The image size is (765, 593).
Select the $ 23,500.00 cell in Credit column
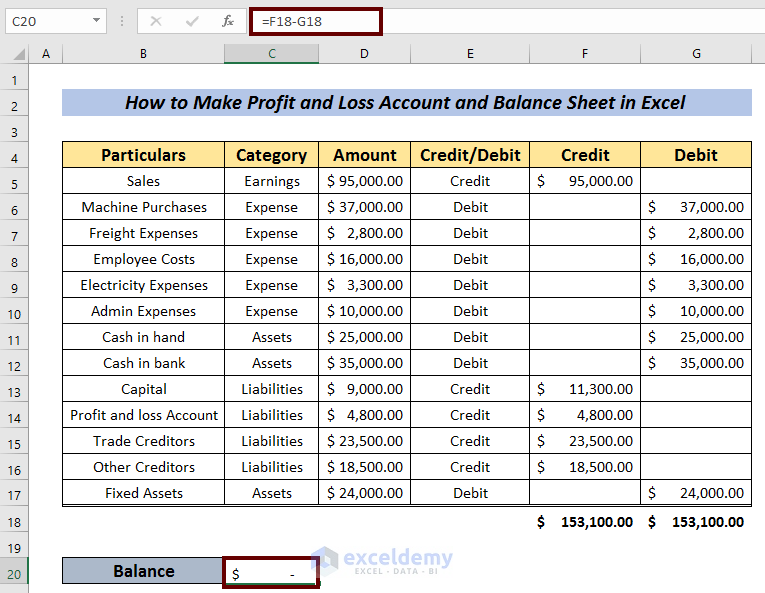[x=585, y=441]
